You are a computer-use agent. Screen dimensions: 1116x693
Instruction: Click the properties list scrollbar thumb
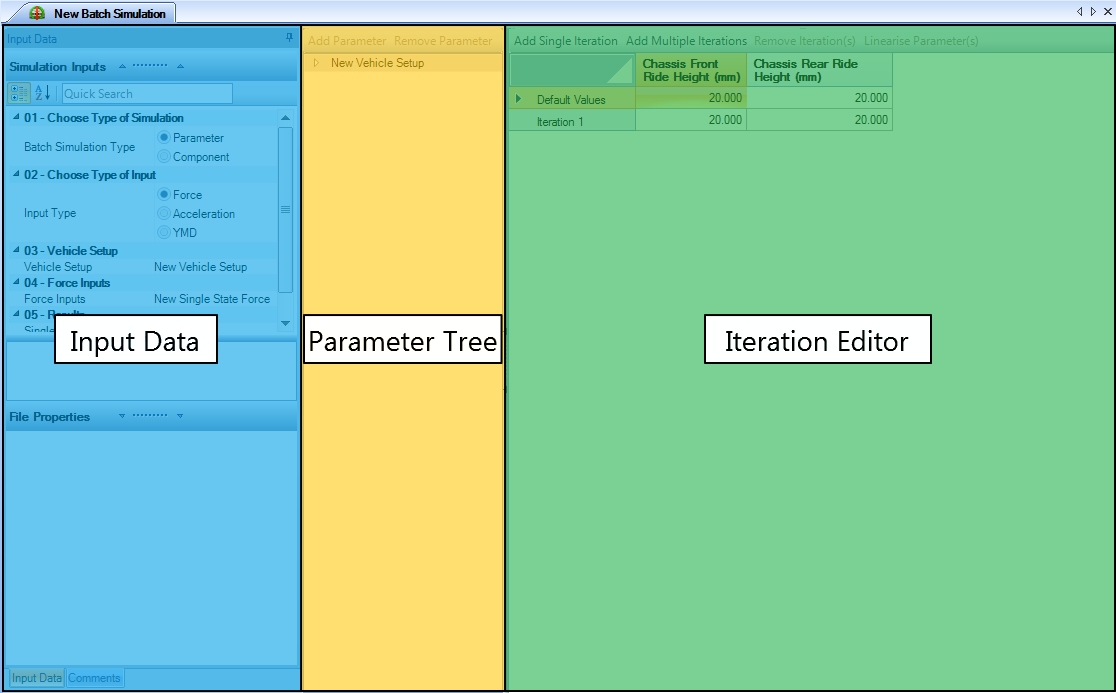tap(285, 210)
